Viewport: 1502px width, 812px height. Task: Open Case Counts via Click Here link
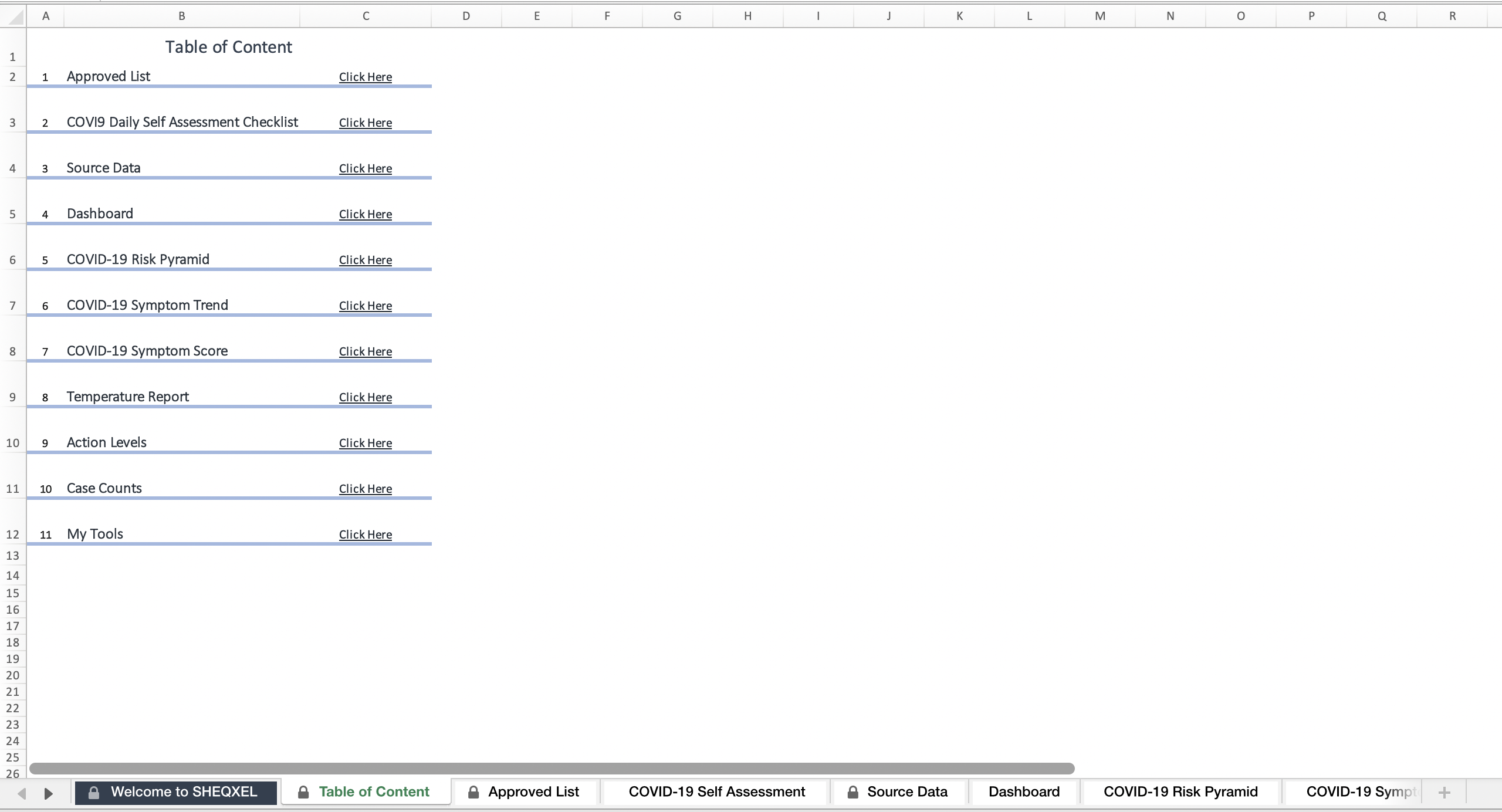coord(366,489)
